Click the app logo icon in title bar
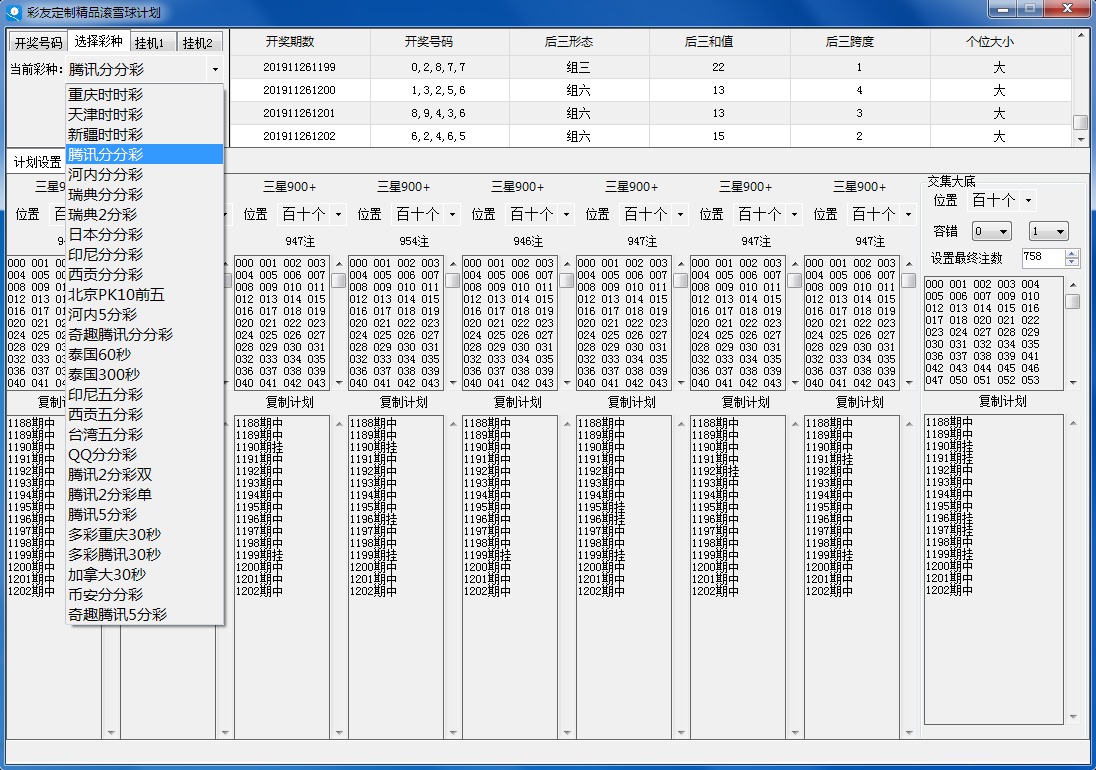This screenshot has height=770, width=1096. [x=13, y=12]
